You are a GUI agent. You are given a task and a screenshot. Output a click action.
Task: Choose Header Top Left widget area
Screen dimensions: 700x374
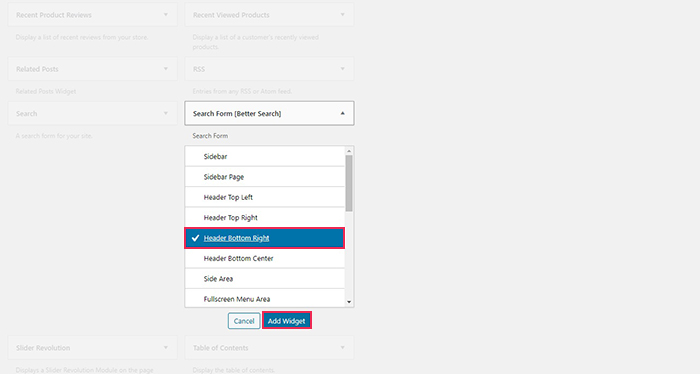pyautogui.click(x=265, y=197)
